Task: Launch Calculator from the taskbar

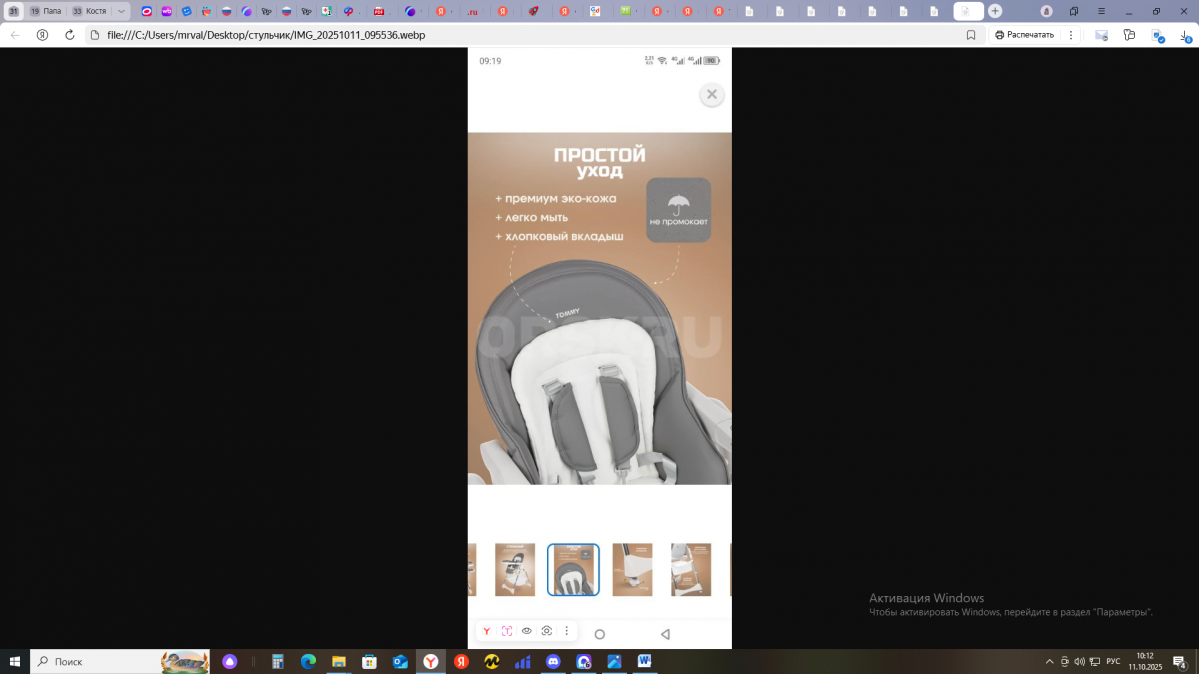Action: pyautogui.click(x=278, y=662)
